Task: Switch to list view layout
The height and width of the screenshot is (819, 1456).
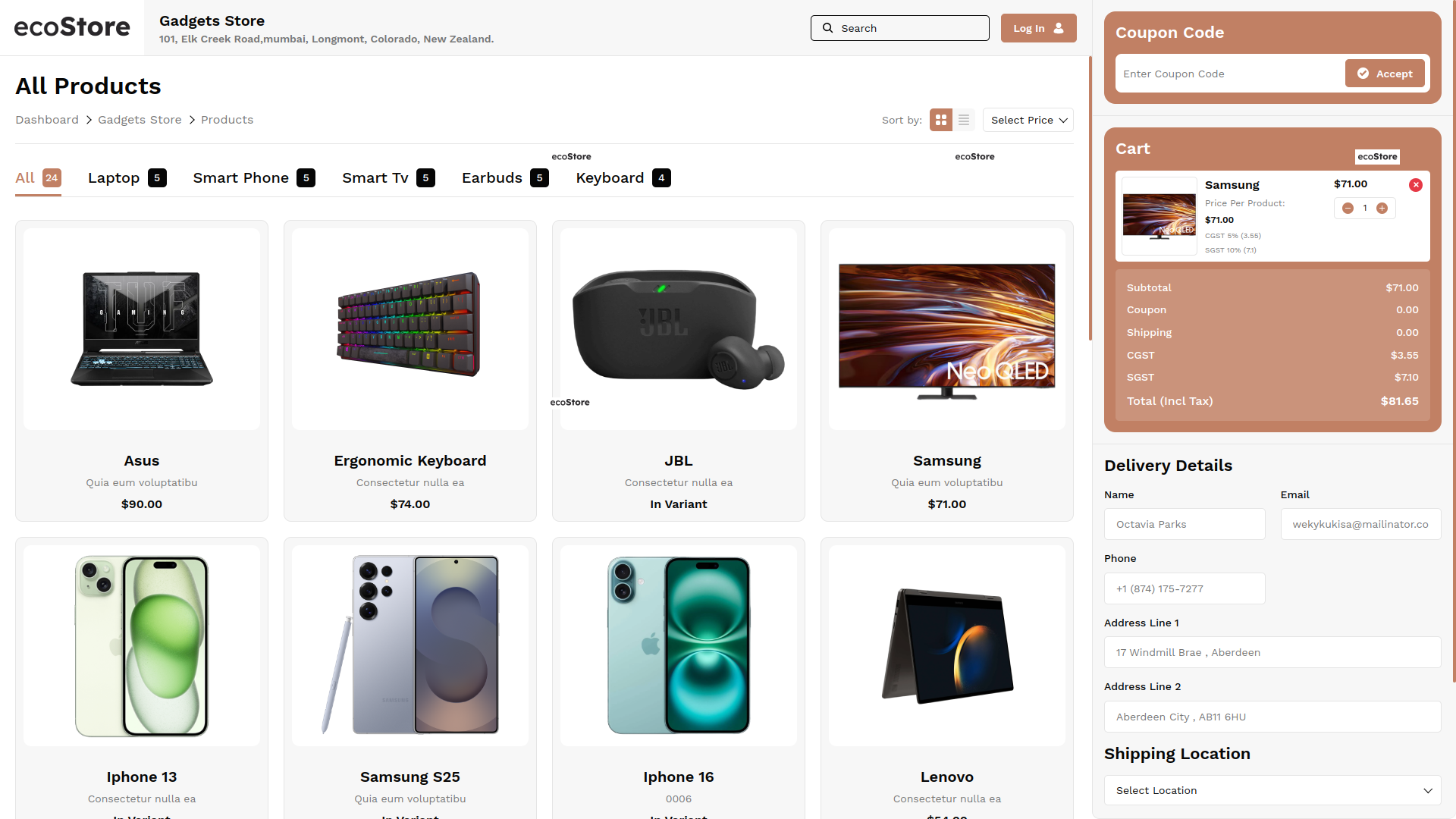Action: coord(964,120)
